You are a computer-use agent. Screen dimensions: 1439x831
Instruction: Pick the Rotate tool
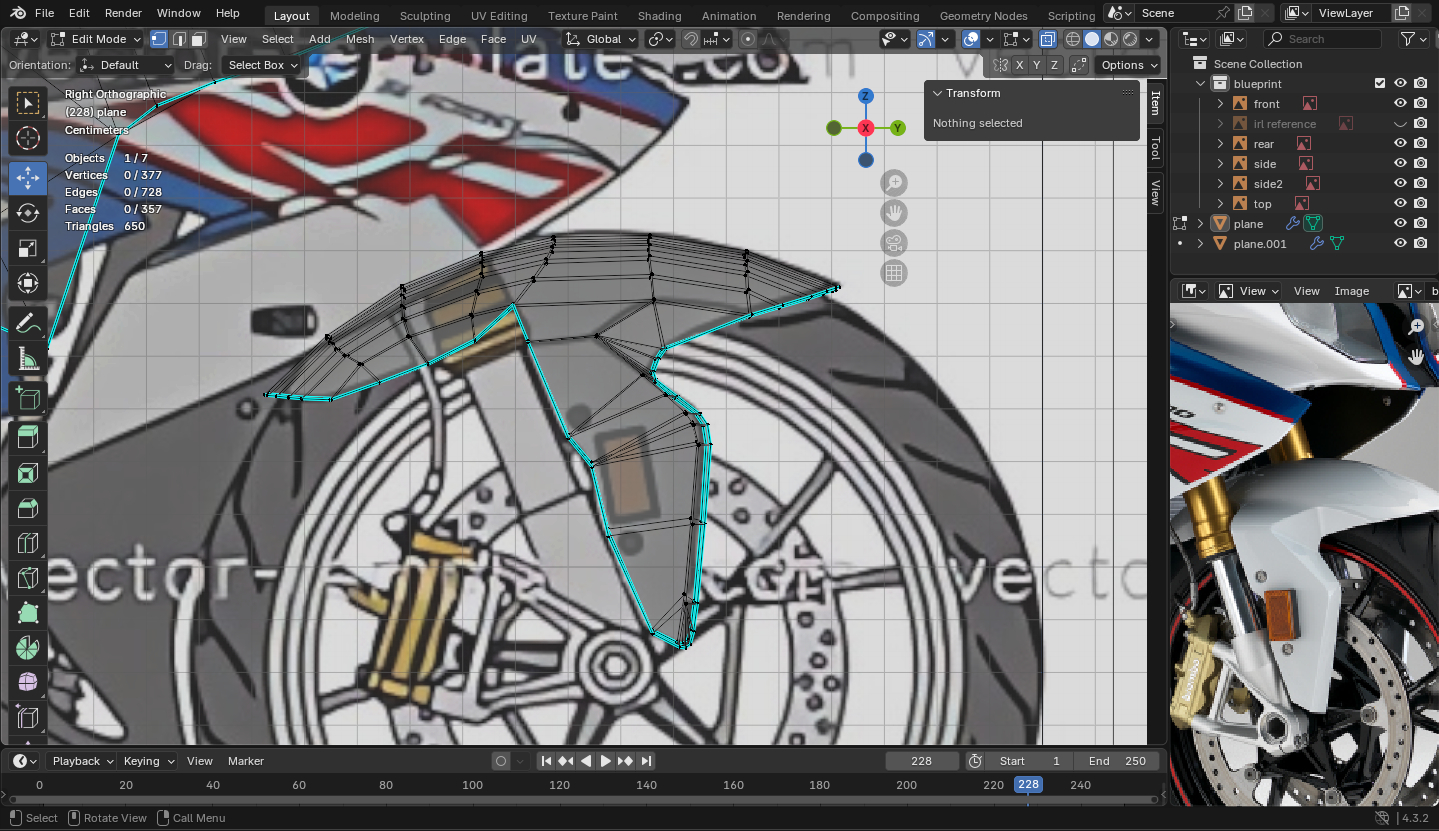[28, 213]
